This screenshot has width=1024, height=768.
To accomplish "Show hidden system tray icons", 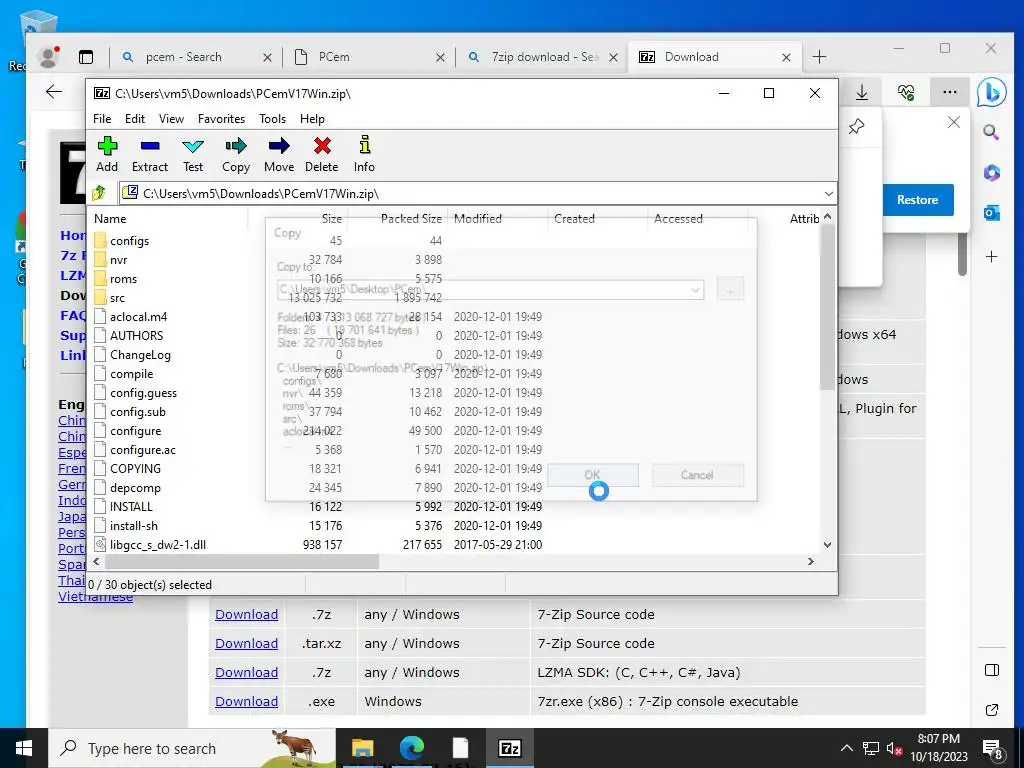I will point(846,748).
